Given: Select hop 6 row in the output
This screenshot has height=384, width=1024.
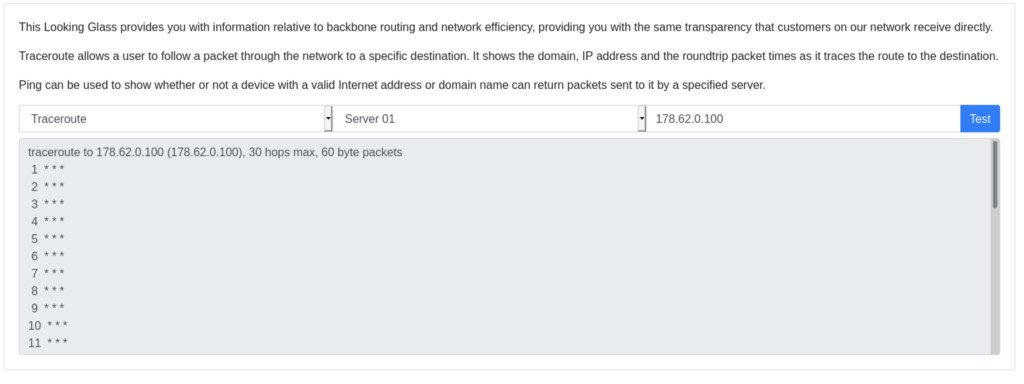Looking at the screenshot, I should click(x=48, y=256).
